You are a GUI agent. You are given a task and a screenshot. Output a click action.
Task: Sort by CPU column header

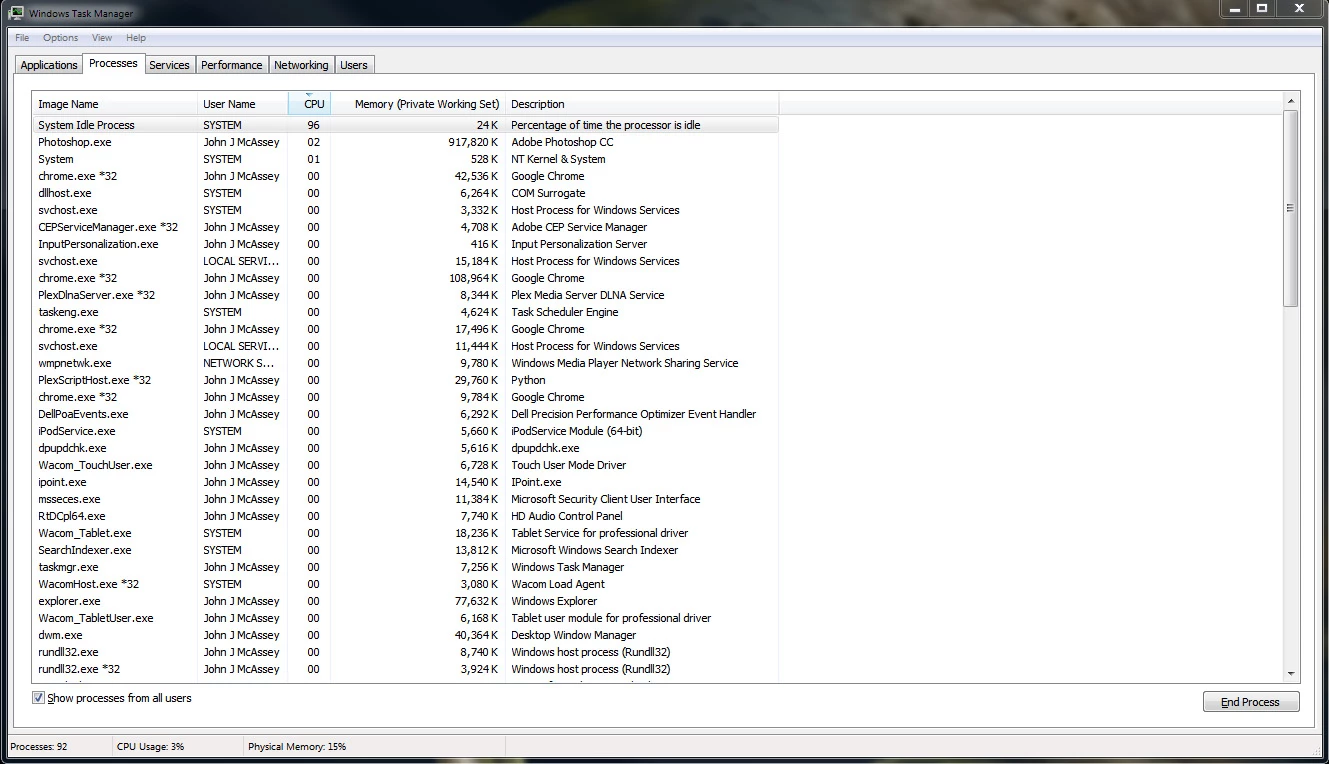pos(309,104)
